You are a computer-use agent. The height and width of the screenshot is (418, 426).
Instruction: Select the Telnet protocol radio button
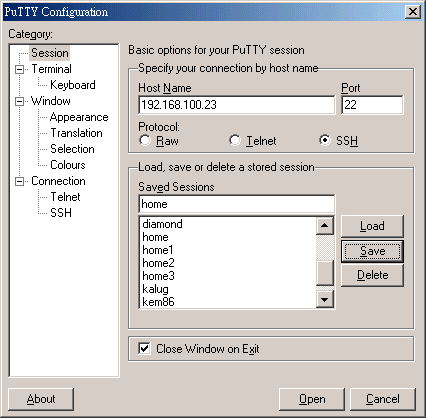click(235, 140)
